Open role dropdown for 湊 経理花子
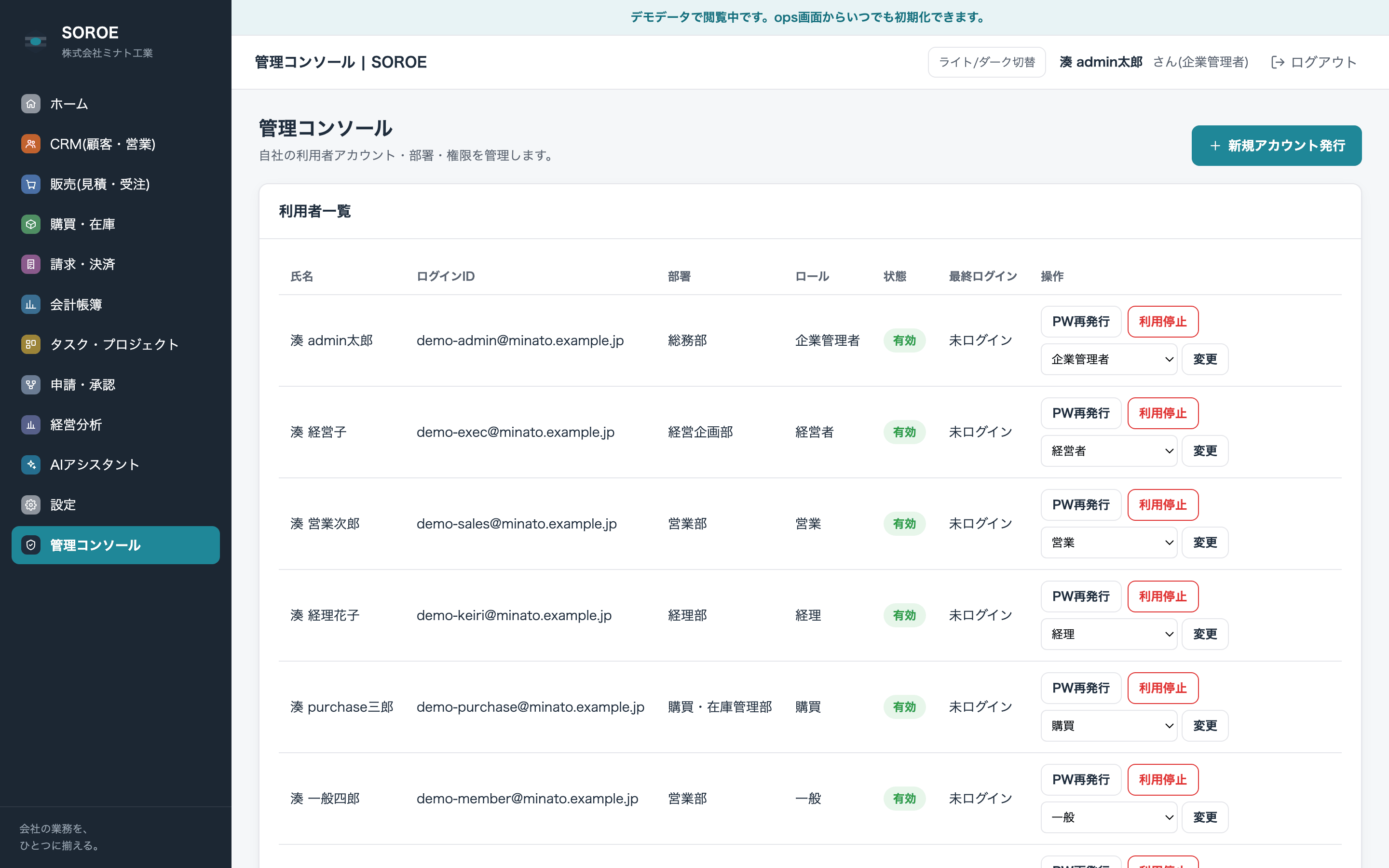 pos(1109,634)
